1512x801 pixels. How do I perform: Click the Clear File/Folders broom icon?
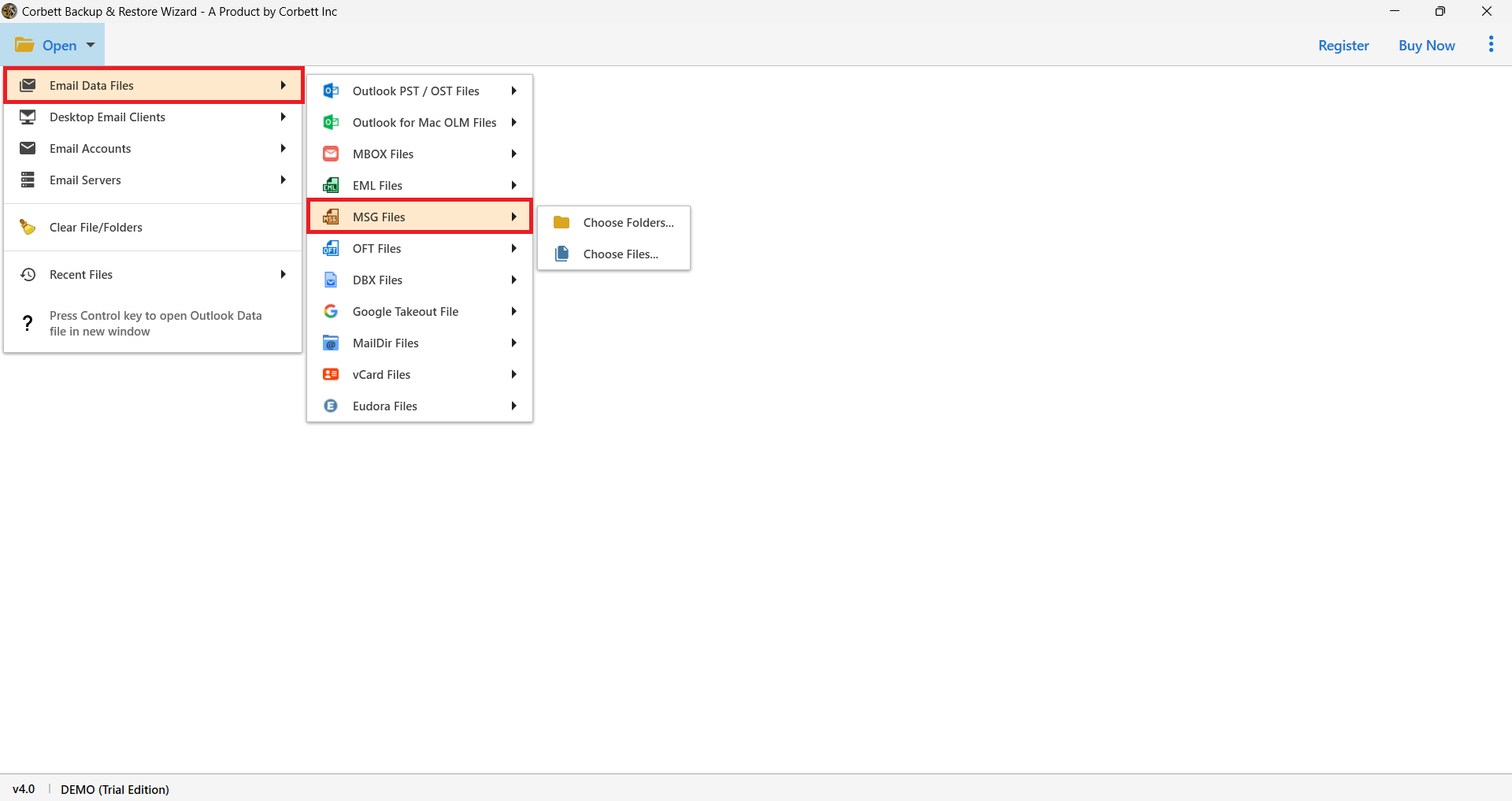point(28,227)
